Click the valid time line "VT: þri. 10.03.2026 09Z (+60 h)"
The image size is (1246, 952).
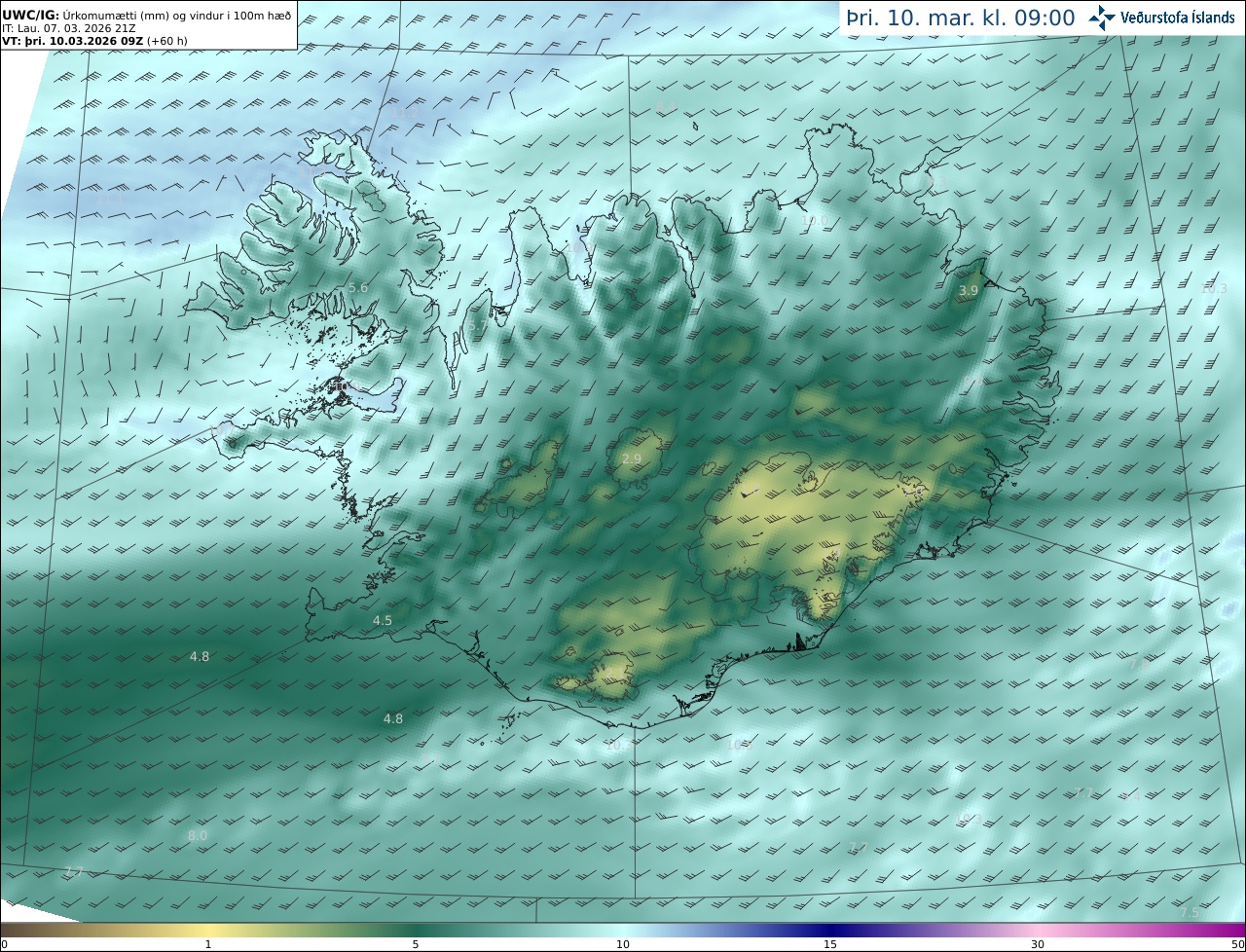click(94, 42)
